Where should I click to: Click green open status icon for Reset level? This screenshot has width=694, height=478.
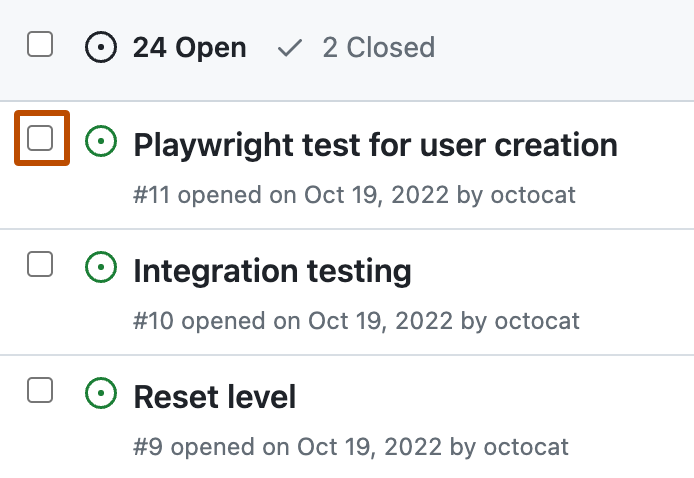(x=101, y=393)
